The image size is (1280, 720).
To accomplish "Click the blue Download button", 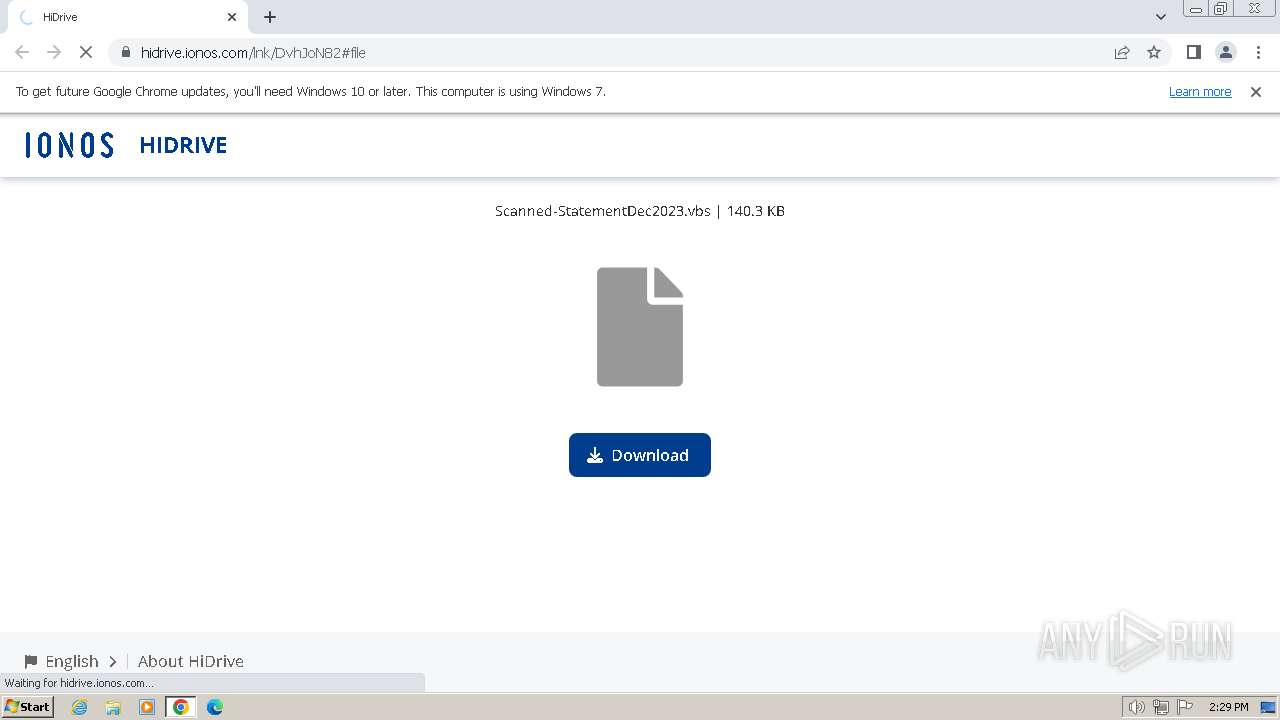I will pos(640,455).
